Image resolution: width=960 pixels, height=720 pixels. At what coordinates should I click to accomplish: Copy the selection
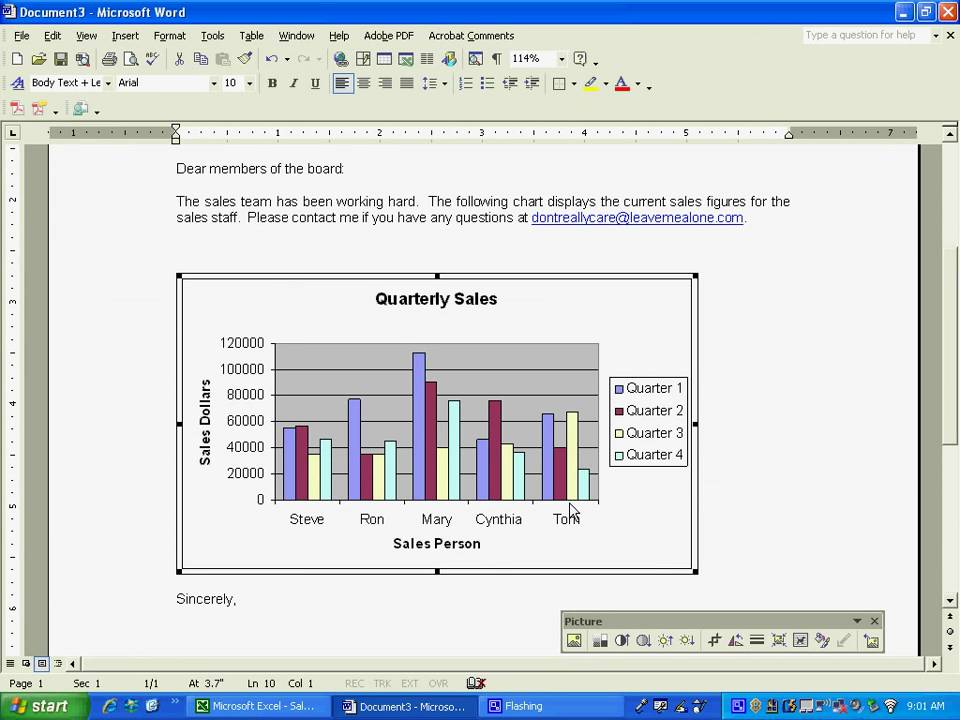[200, 59]
